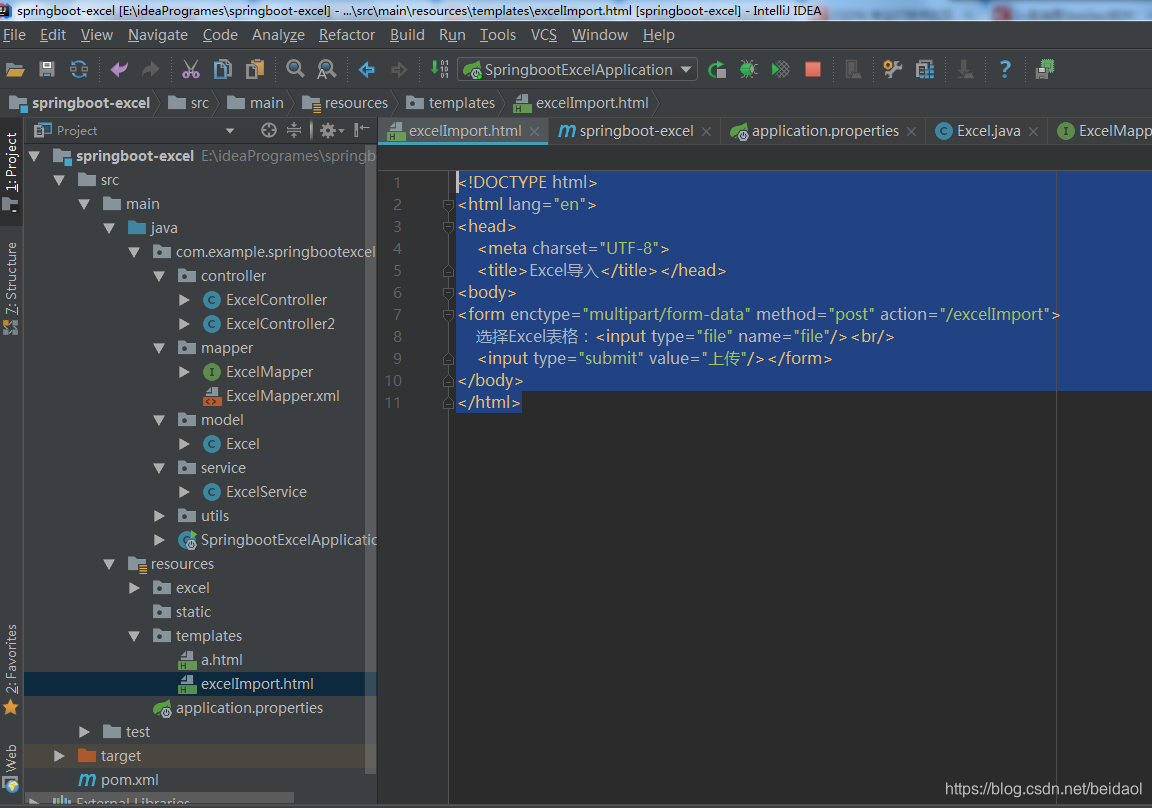Image resolution: width=1152 pixels, height=808 pixels.
Task: Cut selection with the scissors icon
Action: tap(191, 69)
